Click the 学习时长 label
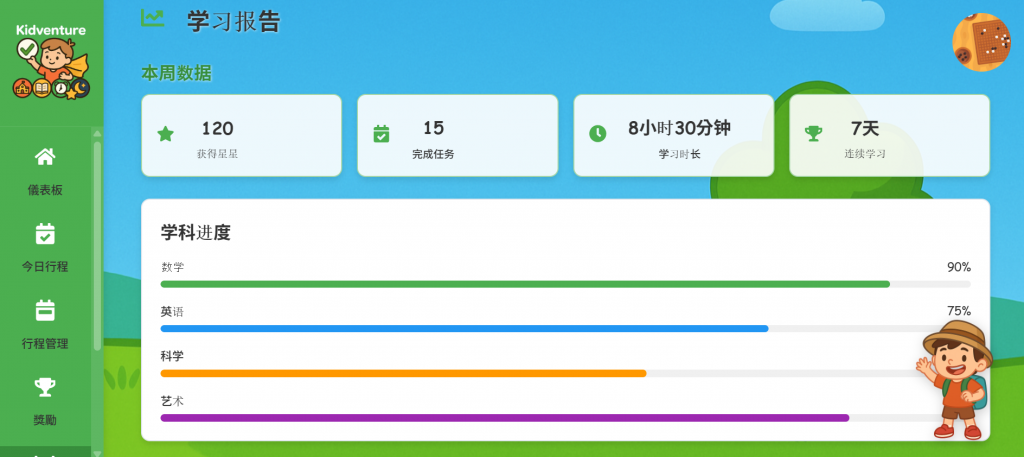 click(x=679, y=155)
